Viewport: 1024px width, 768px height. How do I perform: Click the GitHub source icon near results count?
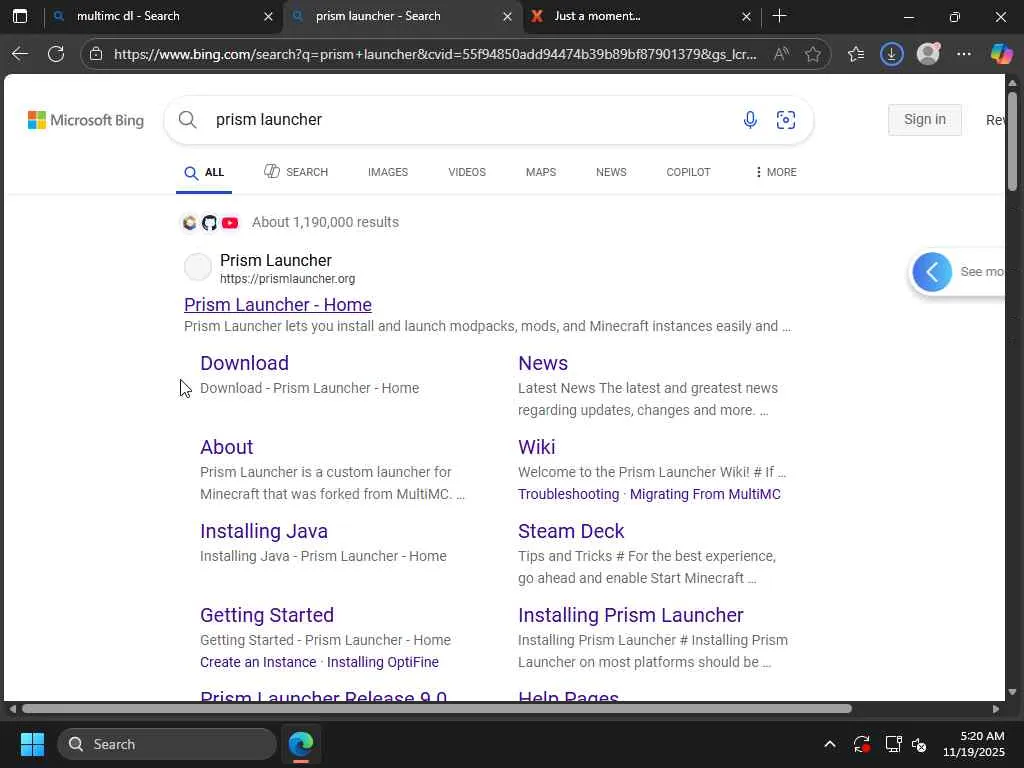pos(209,223)
